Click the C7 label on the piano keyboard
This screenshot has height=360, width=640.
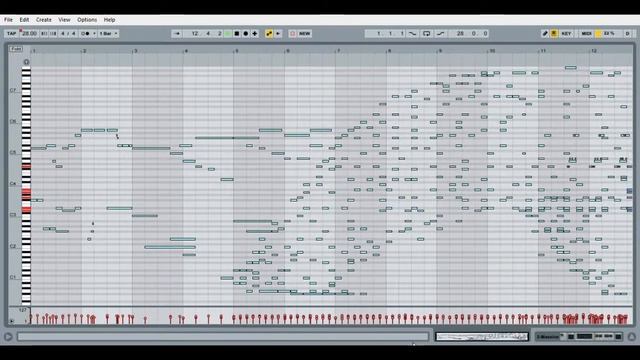[x=13, y=90]
